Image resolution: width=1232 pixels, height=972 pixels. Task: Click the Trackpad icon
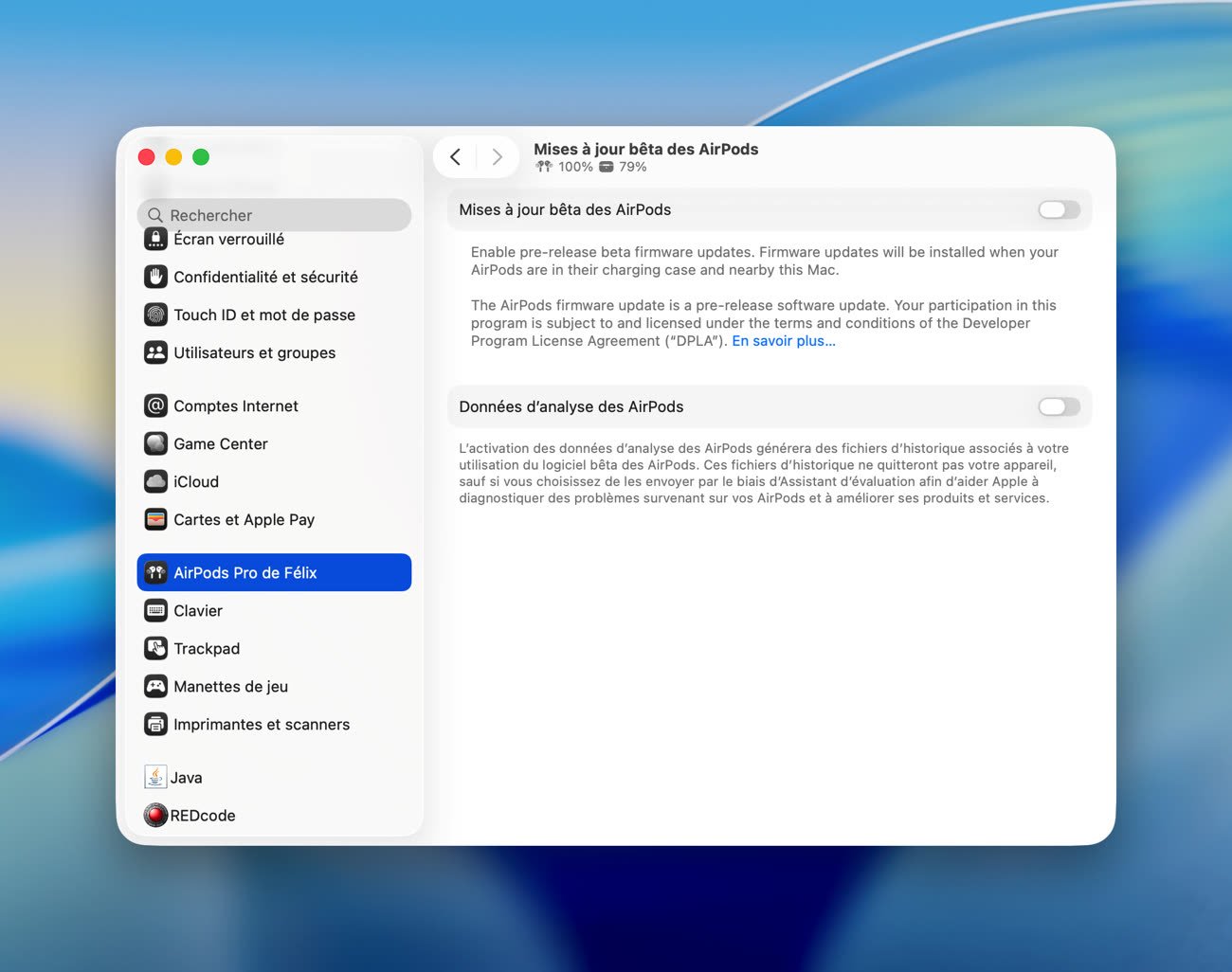pos(155,648)
